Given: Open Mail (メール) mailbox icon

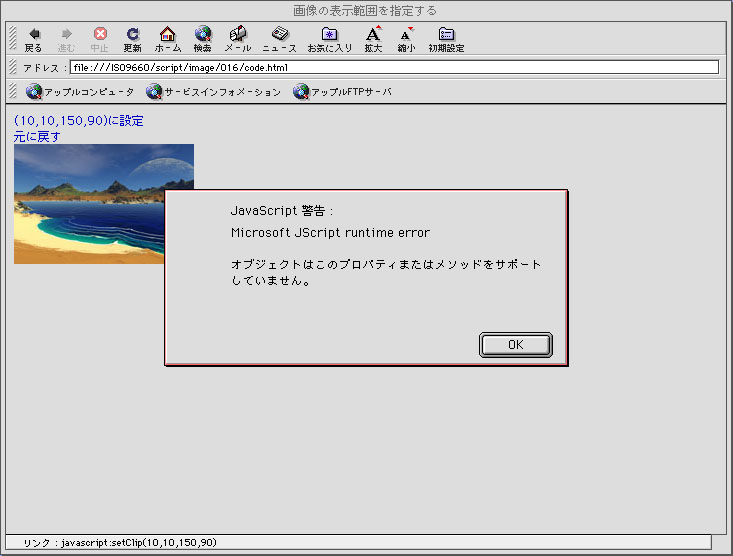Looking at the screenshot, I should point(238,34).
